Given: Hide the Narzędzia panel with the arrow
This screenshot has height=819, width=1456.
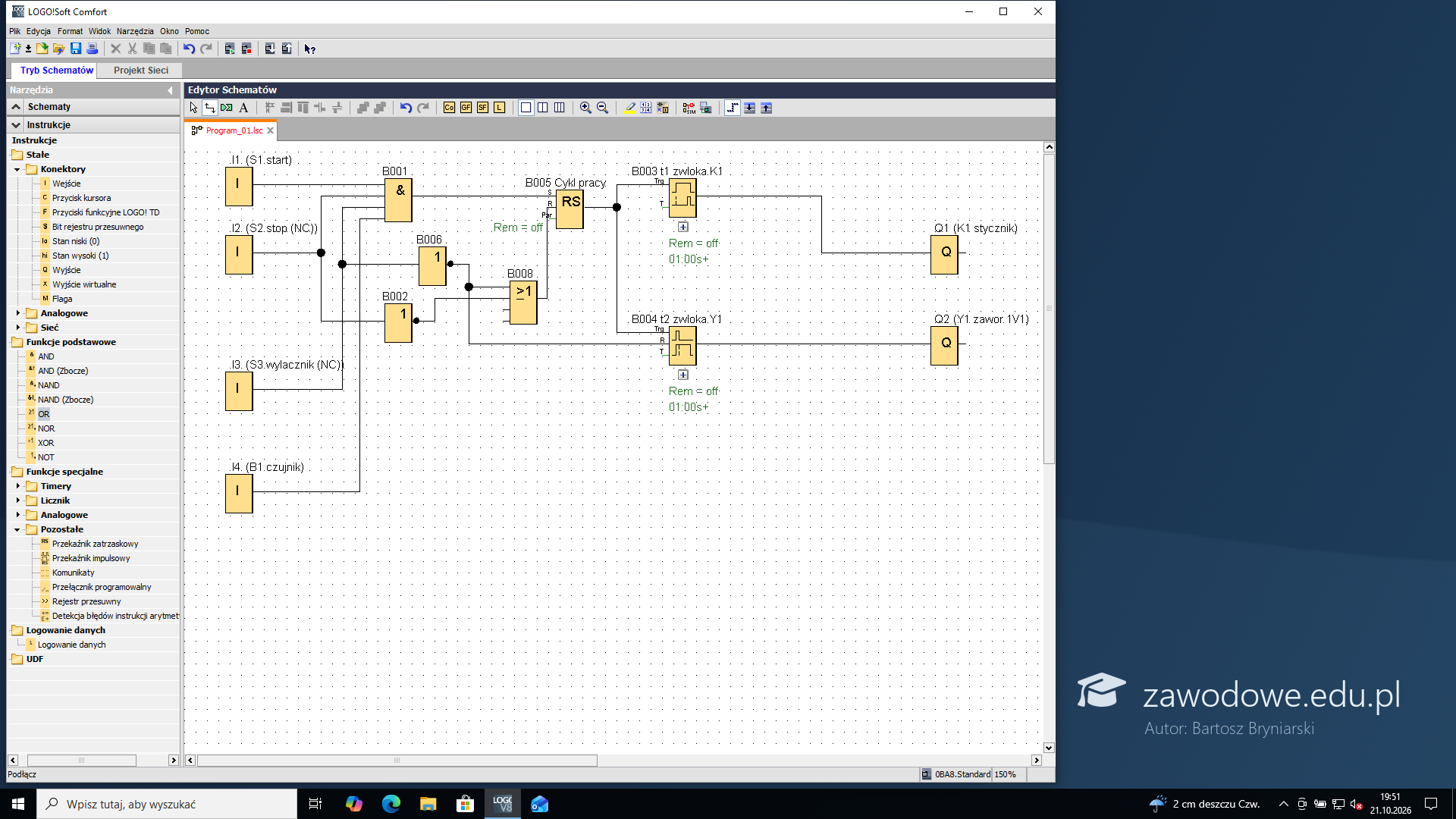Looking at the screenshot, I should (x=171, y=90).
